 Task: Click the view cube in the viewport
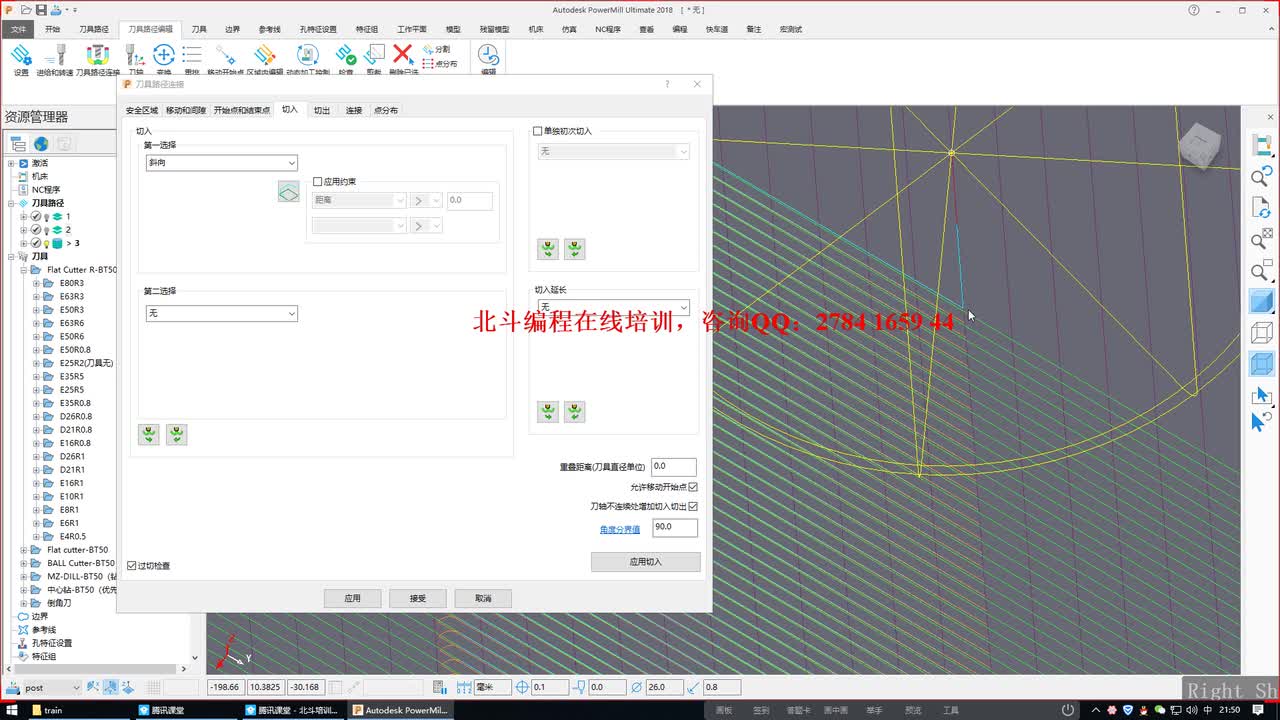tap(1198, 148)
